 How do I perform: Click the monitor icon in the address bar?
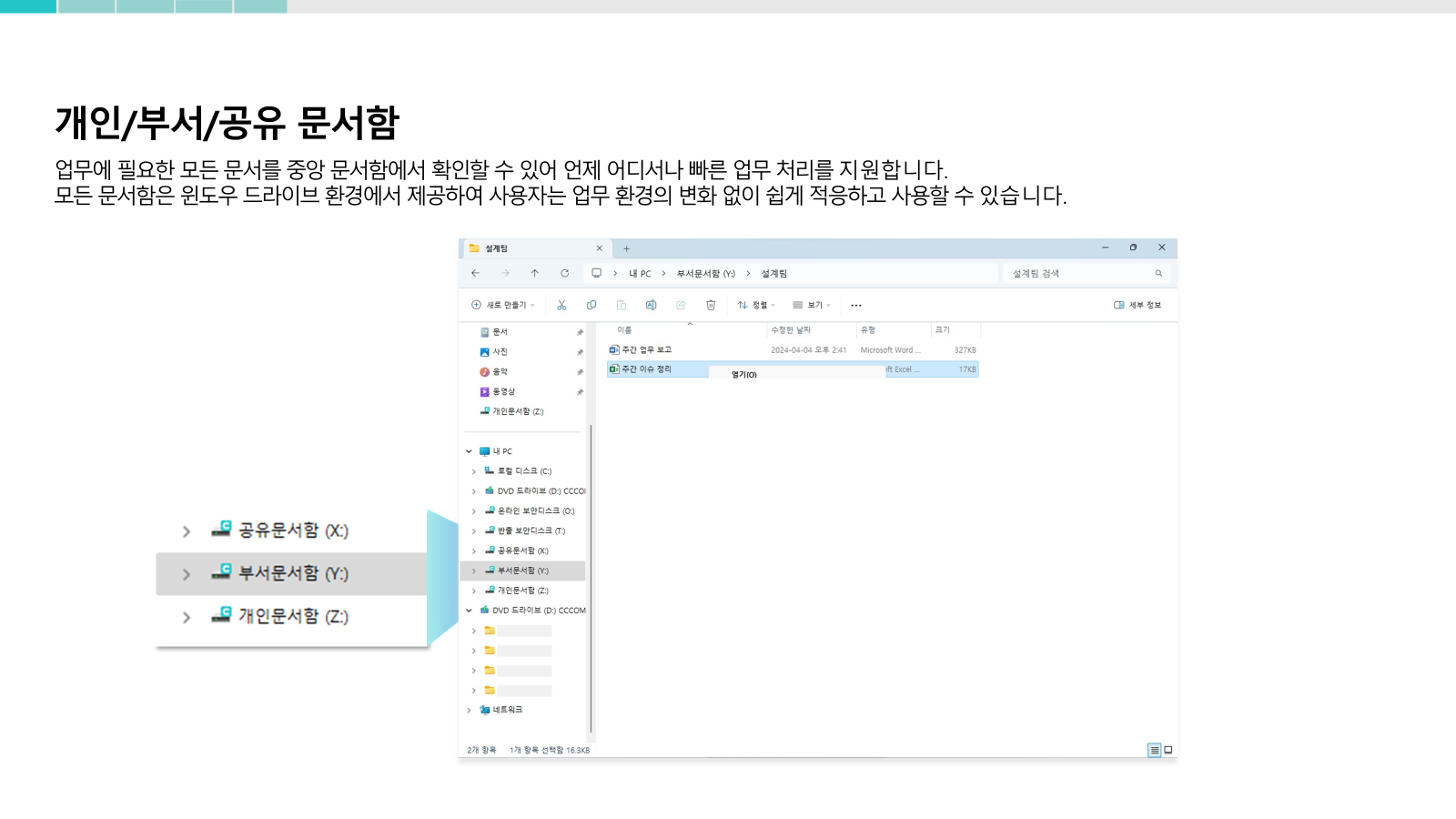tap(597, 273)
